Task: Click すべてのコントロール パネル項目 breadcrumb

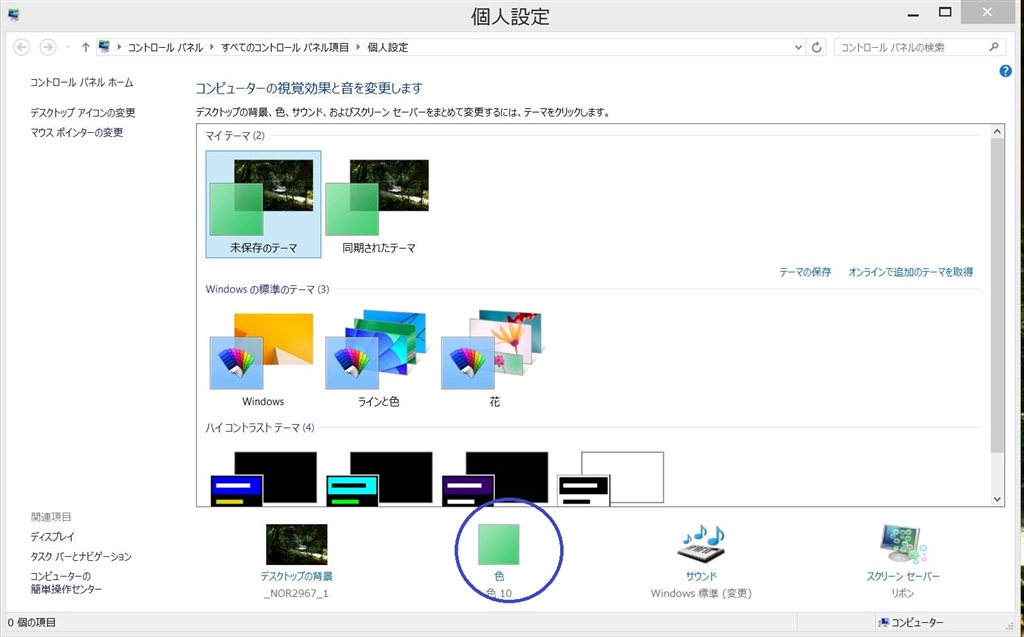Action: 285,48
